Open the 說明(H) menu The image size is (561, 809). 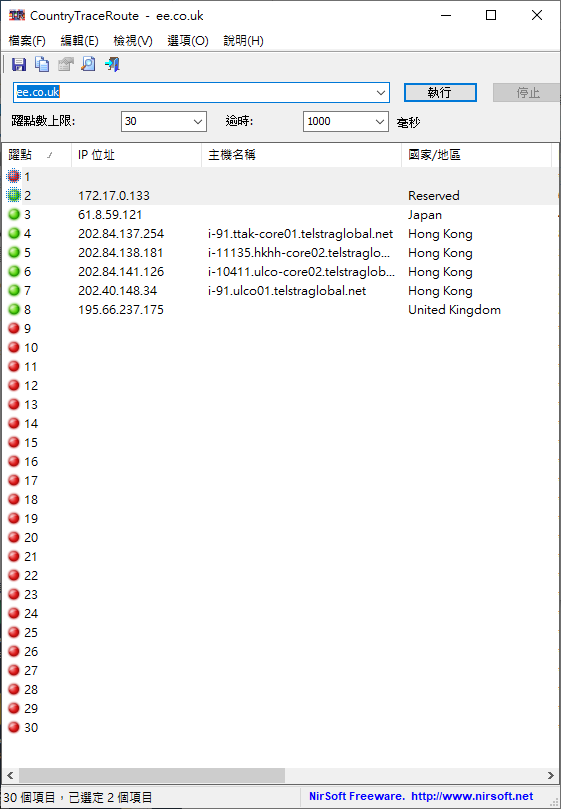[244, 41]
